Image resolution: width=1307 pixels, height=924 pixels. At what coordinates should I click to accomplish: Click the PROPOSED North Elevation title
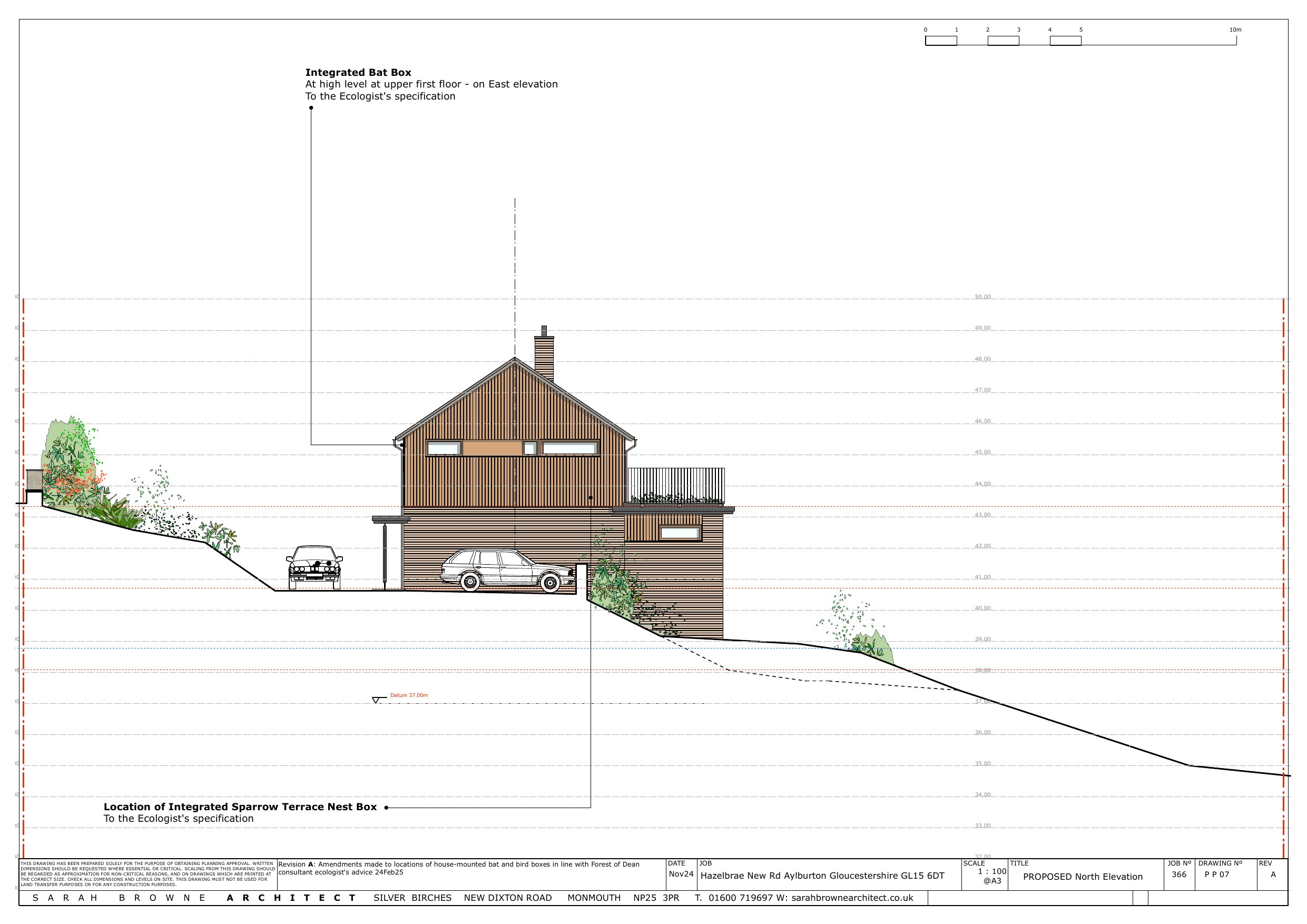(x=1083, y=877)
